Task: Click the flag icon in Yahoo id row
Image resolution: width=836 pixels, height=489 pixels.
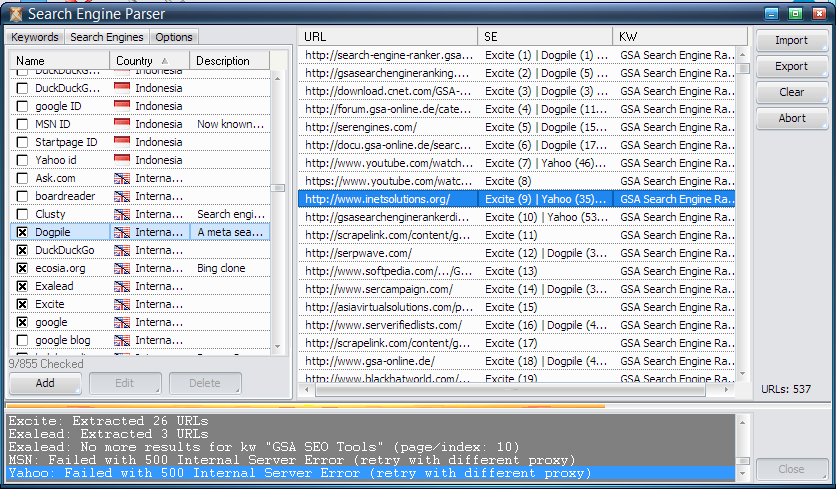Action: click(x=123, y=160)
